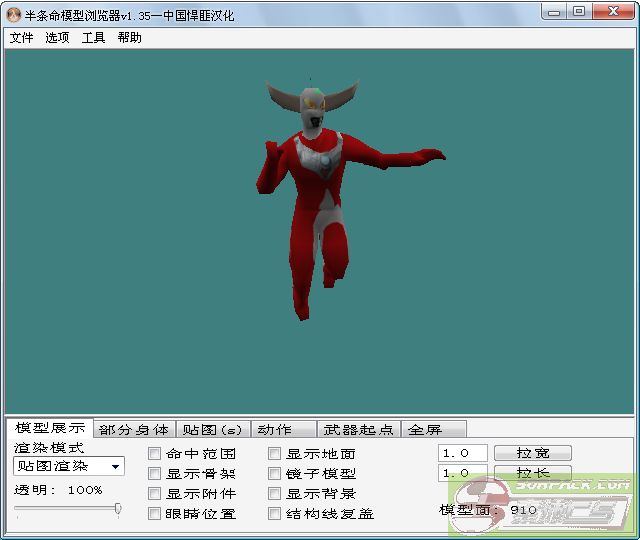Toggle the 镜子模型 checkbox
Image resolution: width=640 pixels, height=540 pixels.
[x=275, y=474]
